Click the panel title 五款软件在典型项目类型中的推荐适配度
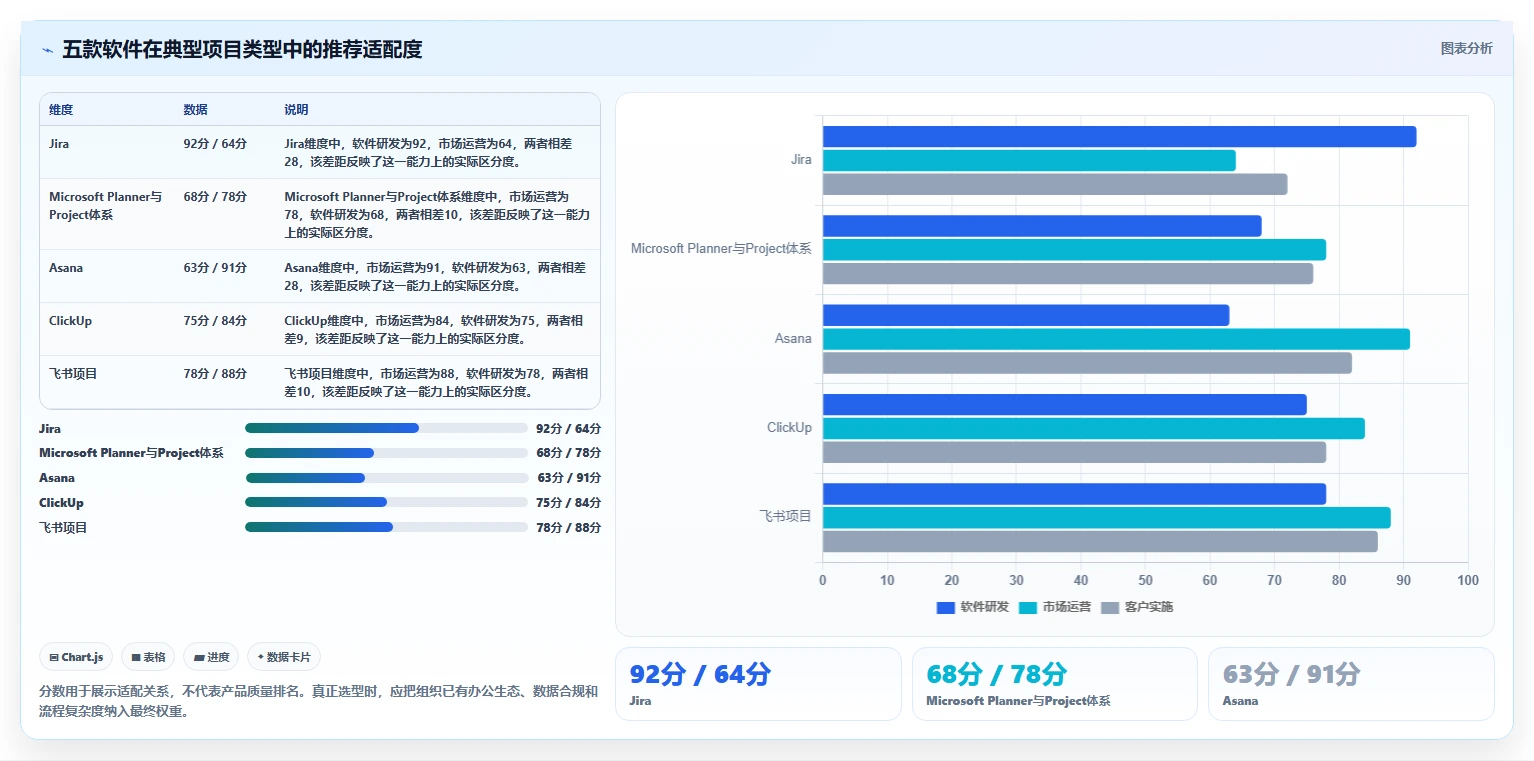1534x761 pixels. pyautogui.click(x=242, y=50)
